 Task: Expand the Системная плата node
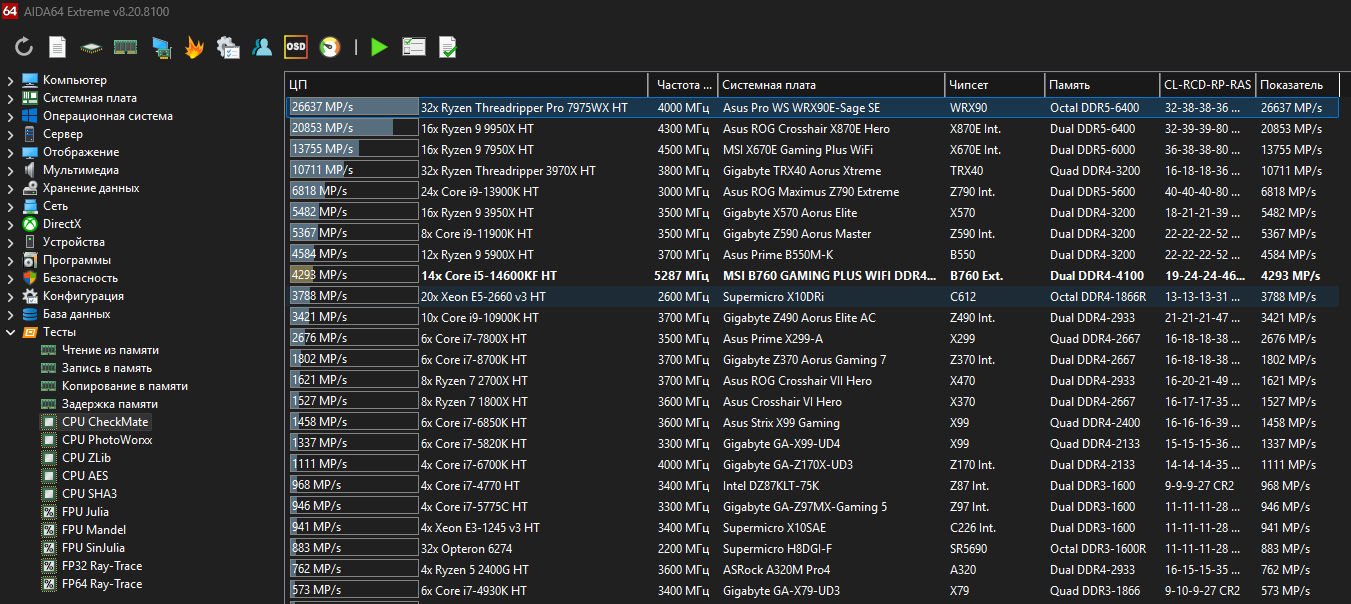tap(10, 98)
